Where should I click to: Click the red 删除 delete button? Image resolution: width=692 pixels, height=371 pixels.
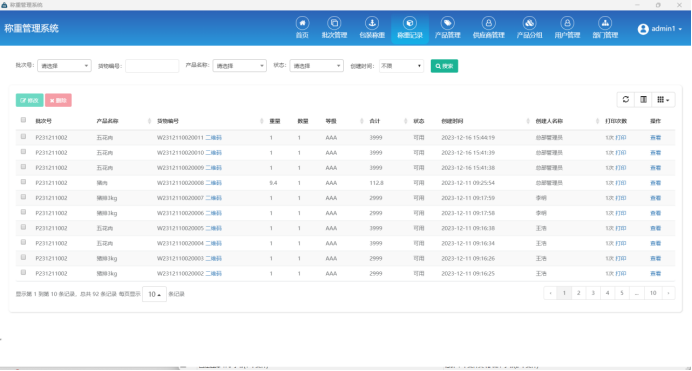pos(58,100)
